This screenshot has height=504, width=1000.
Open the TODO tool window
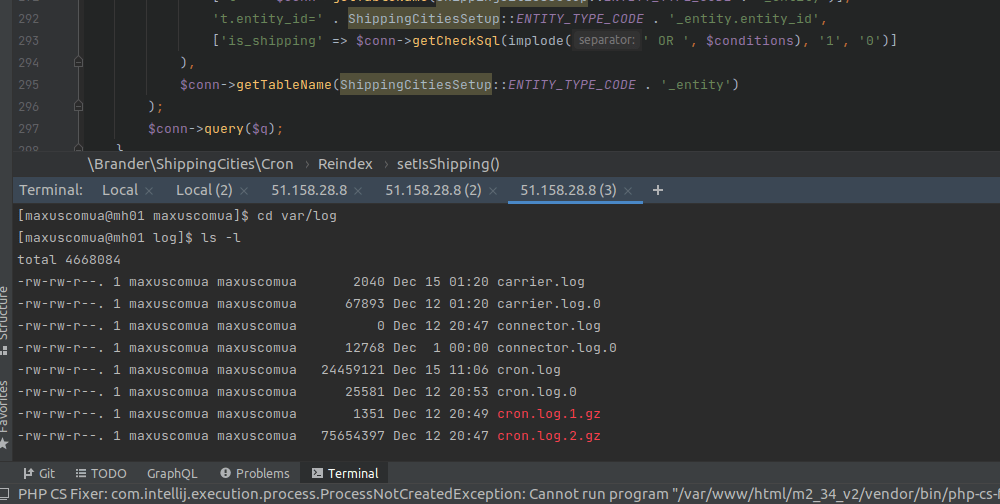(x=101, y=473)
